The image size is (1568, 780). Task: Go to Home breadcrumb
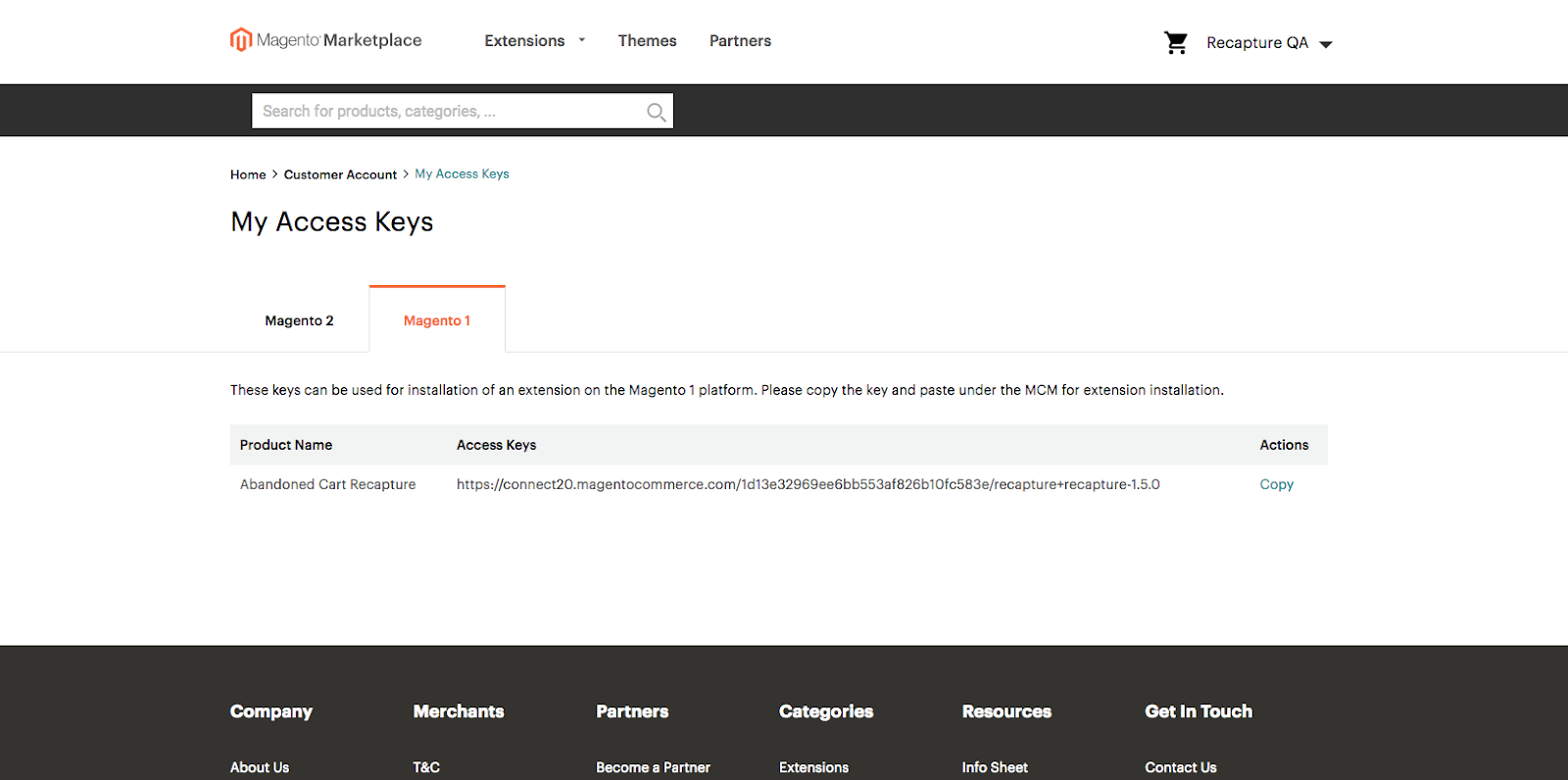click(x=248, y=174)
